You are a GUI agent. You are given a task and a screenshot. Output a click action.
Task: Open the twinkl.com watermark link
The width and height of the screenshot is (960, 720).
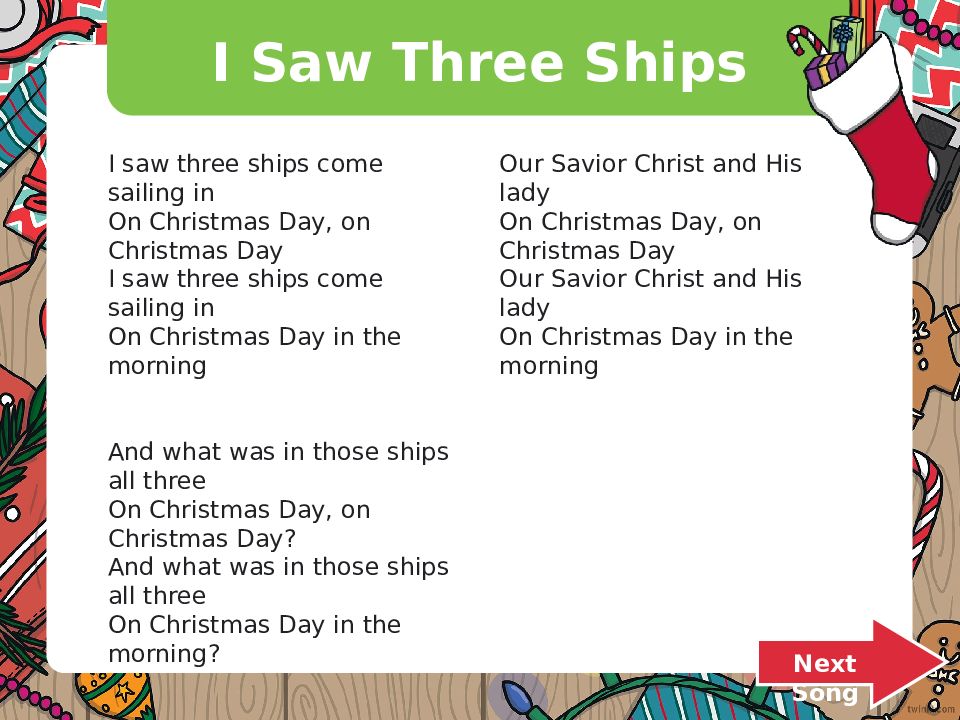[x=931, y=709]
